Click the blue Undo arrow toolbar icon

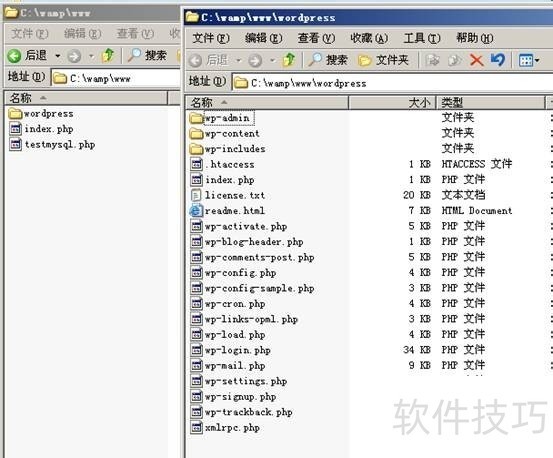point(498,60)
